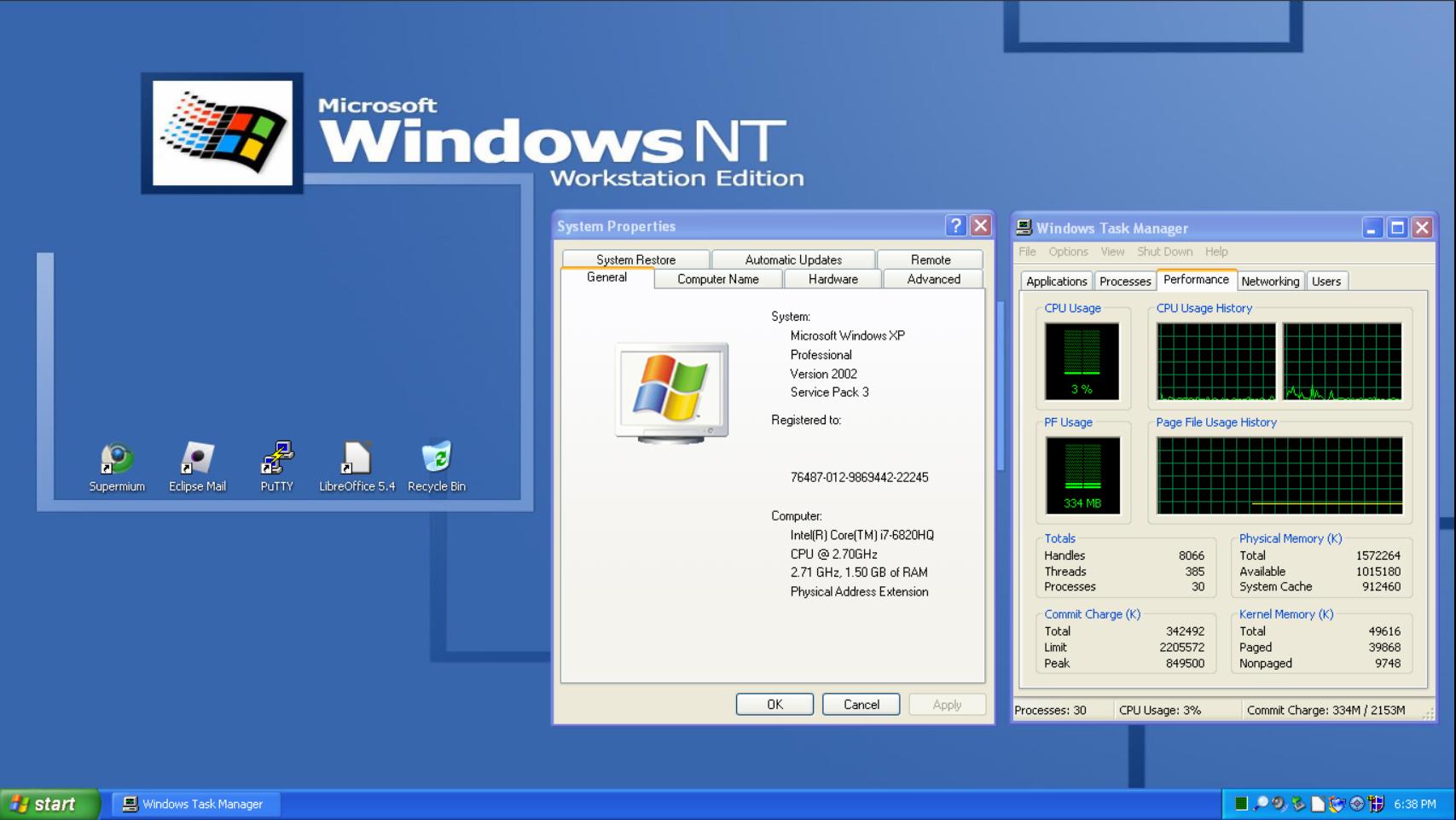Switch to the Processes tab
This screenshot has width=1456, height=820.
click(1124, 281)
